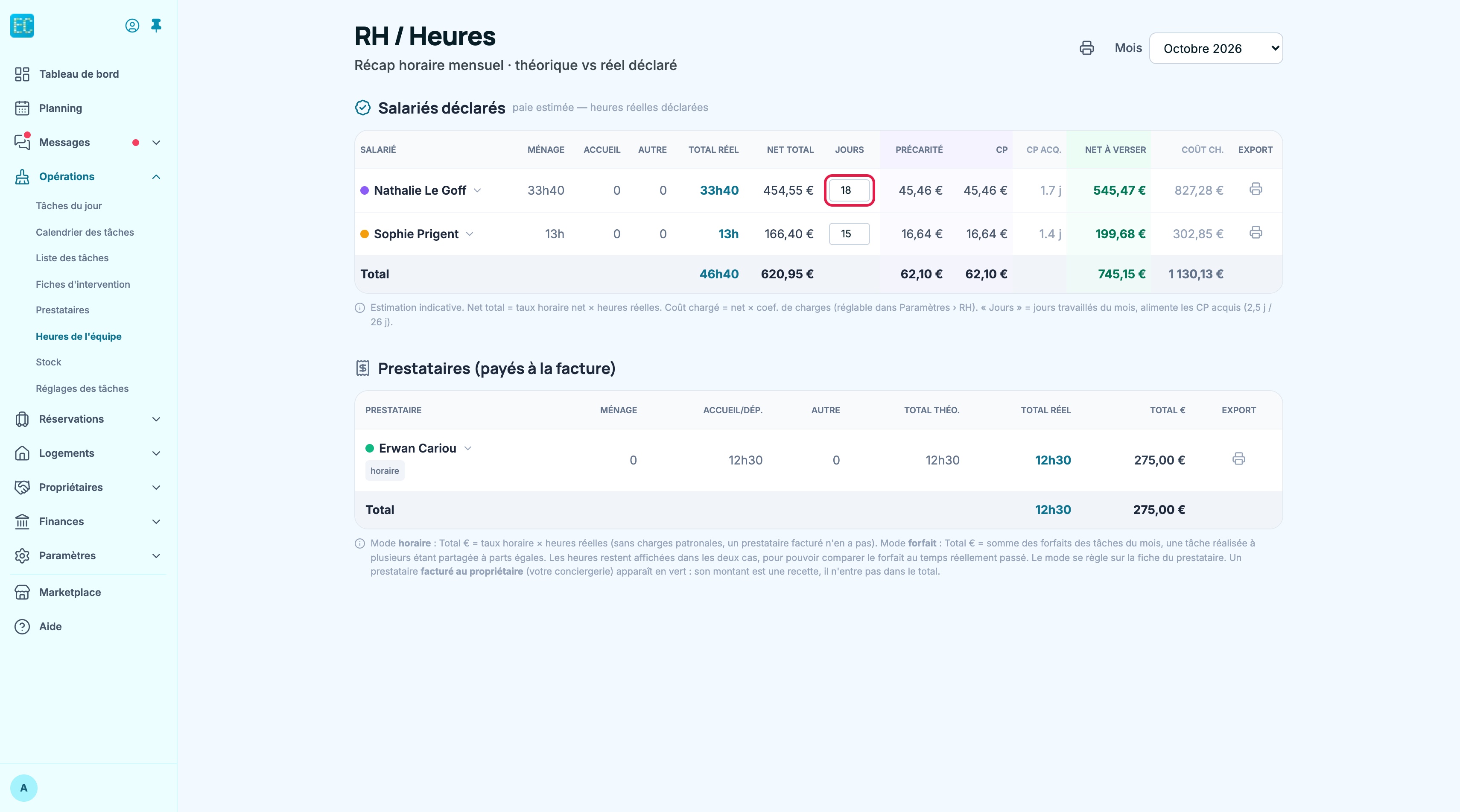Collapse the Opérations menu chevron
The width and height of the screenshot is (1460, 812).
(156, 177)
